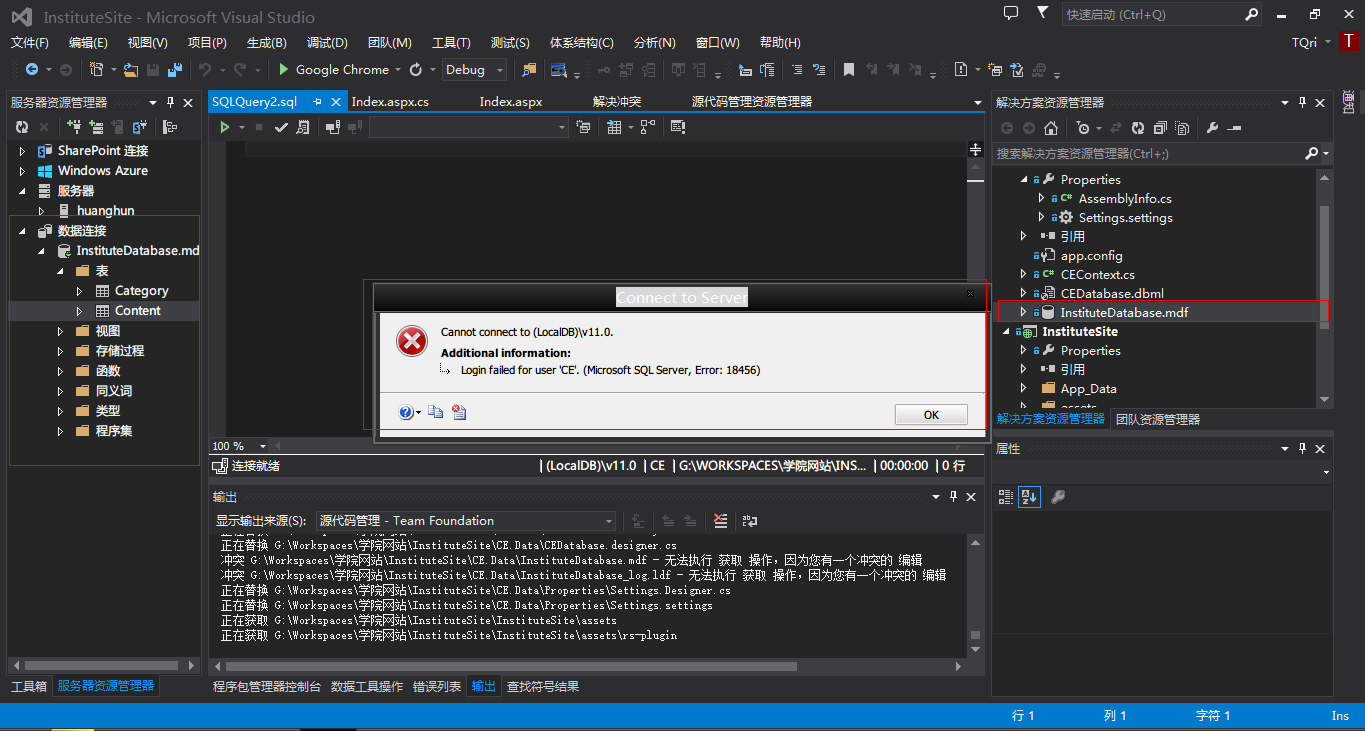1365x731 pixels.
Task: Click the Open File folder icon
Action: pos(131,70)
